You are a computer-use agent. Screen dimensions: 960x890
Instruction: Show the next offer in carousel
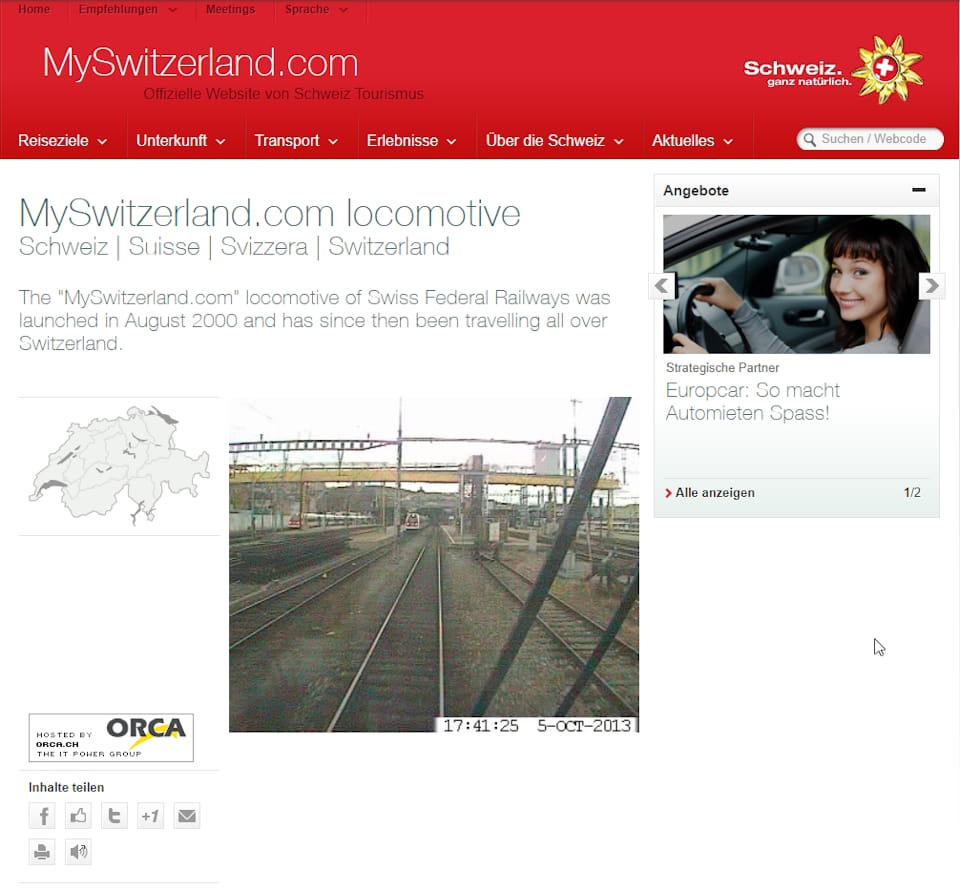pyautogui.click(x=931, y=286)
